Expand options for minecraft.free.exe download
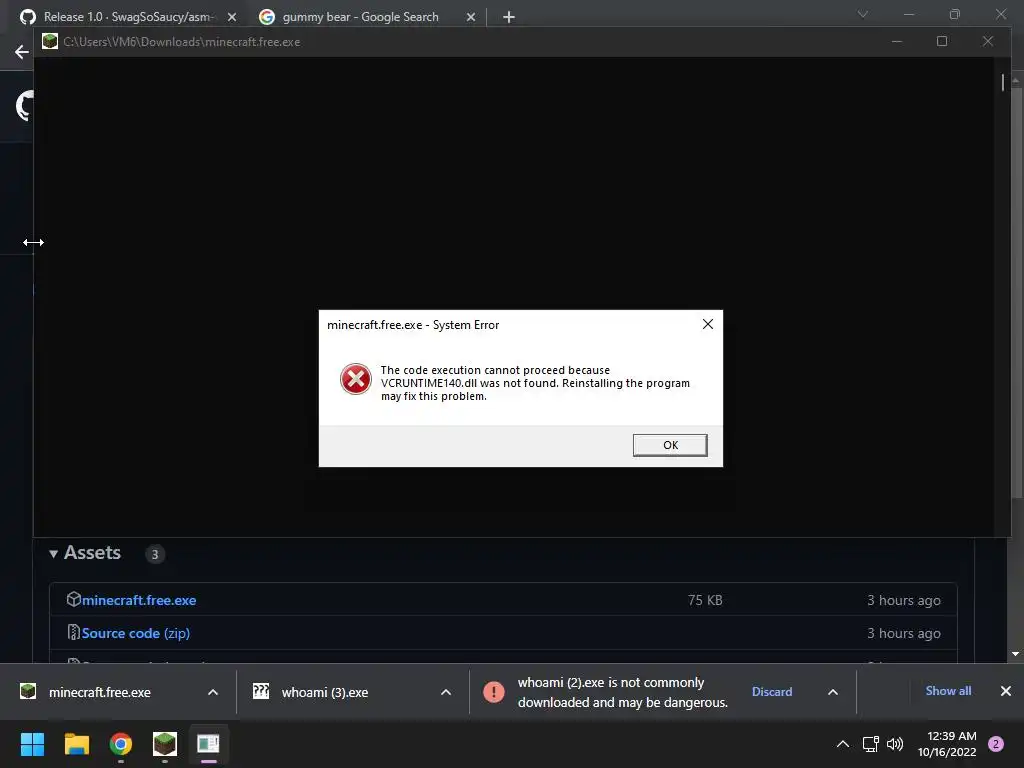Image resolution: width=1024 pixels, height=768 pixels. pos(213,692)
